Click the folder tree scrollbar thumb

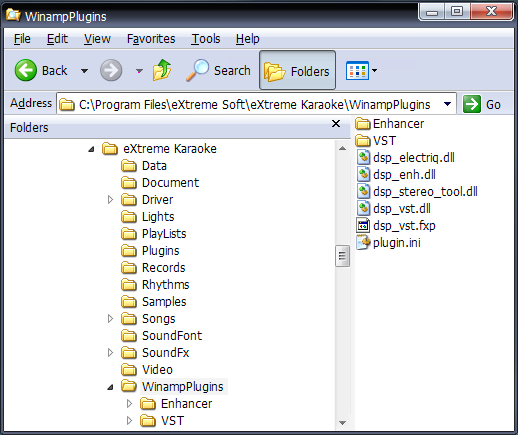pyautogui.click(x=342, y=256)
